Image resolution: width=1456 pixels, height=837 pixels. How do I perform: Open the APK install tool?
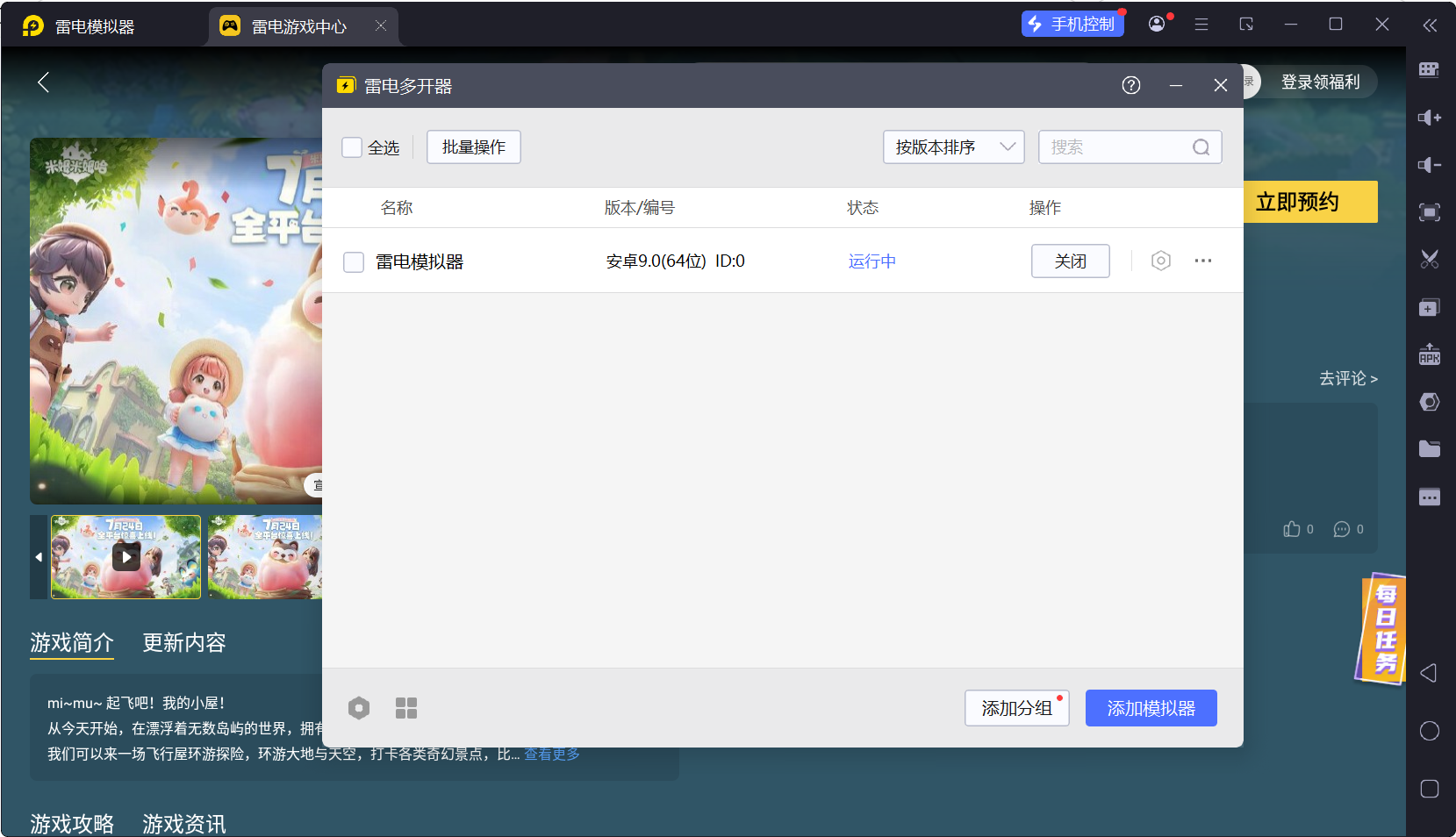tap(1428, 354)
